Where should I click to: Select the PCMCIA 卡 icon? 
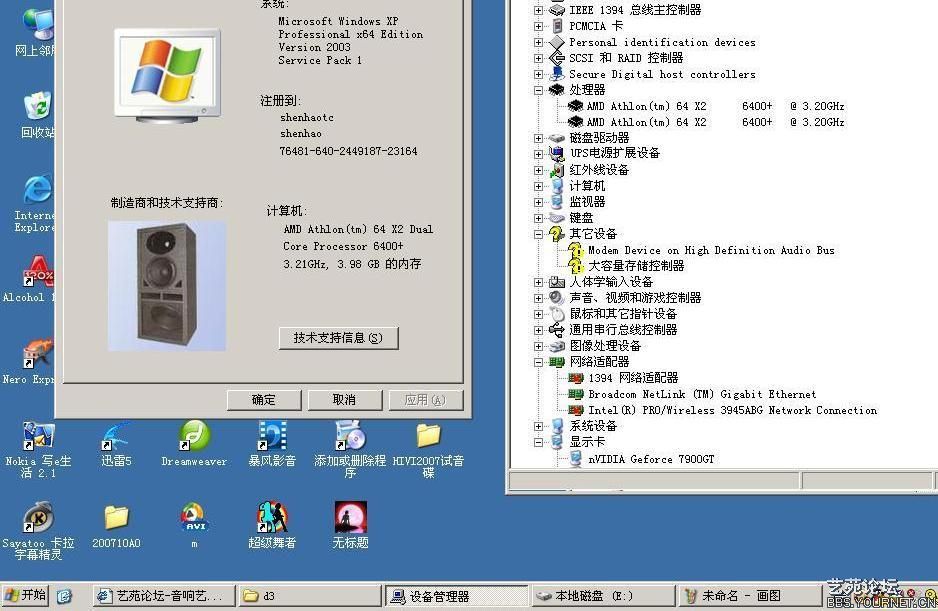pyautogui.click(x=557, y=26)
